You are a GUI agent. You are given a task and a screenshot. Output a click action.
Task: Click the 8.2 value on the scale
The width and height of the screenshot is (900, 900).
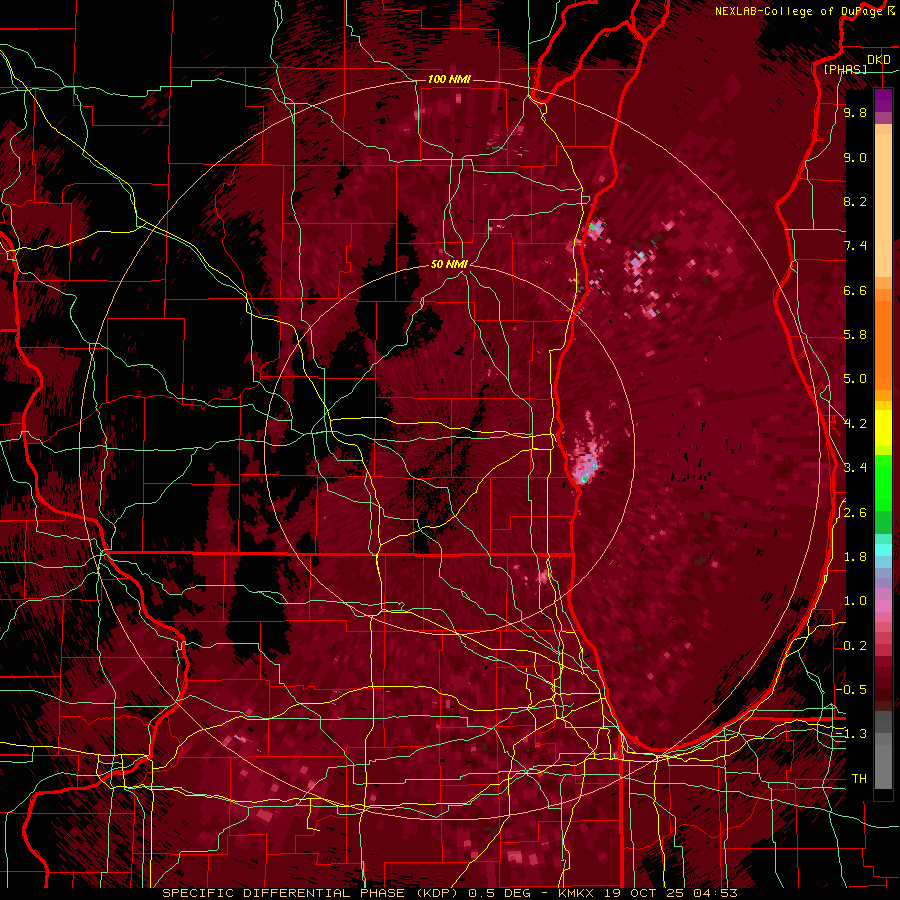pos(855,201)
